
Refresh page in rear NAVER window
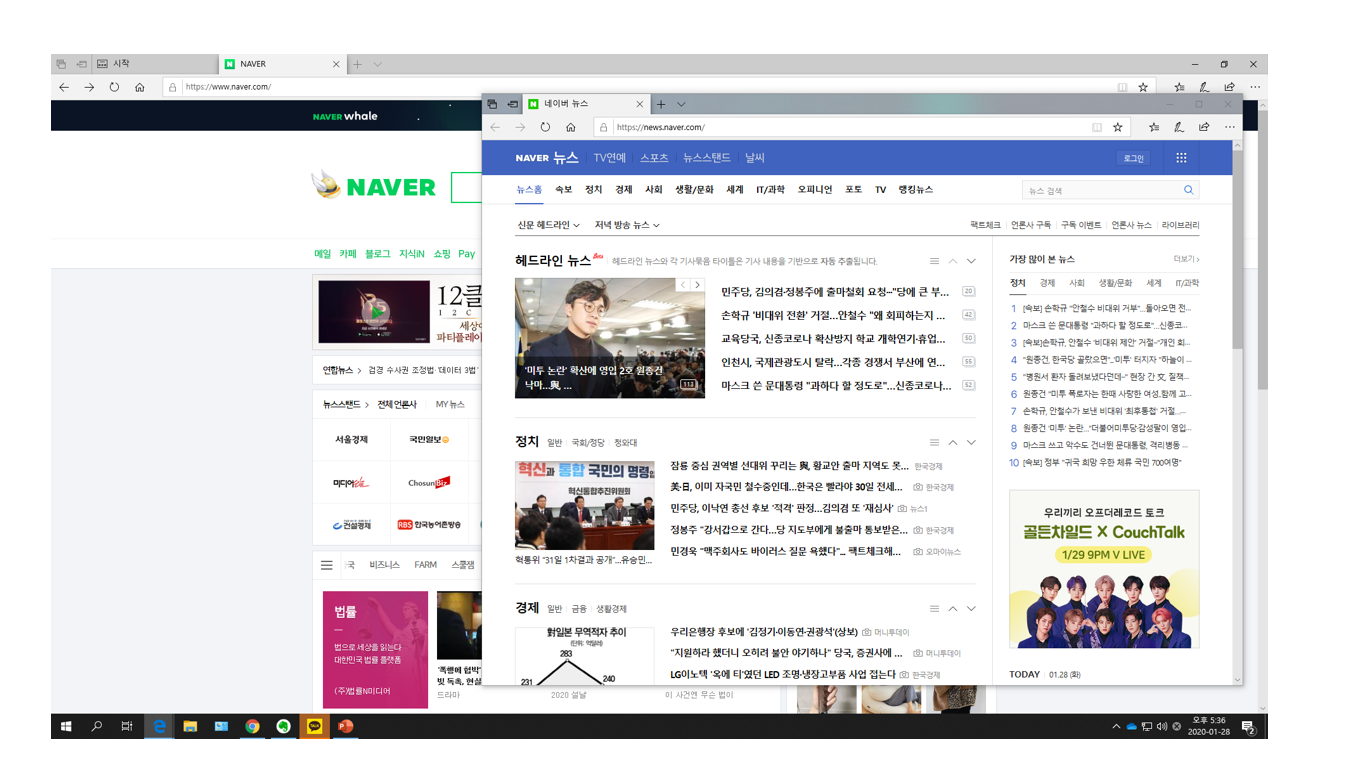pyautogui.click(x=114, y=87)
